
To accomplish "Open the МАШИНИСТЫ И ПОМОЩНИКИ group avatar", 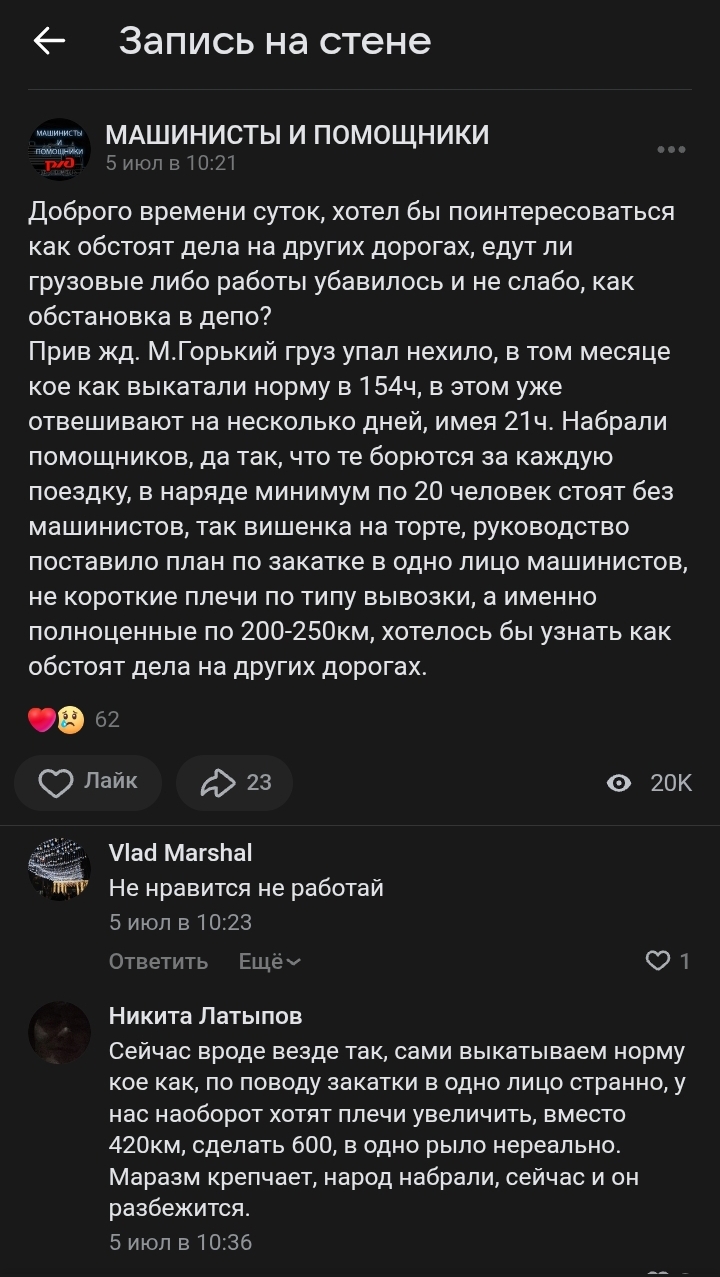I will tap(59, 150).
